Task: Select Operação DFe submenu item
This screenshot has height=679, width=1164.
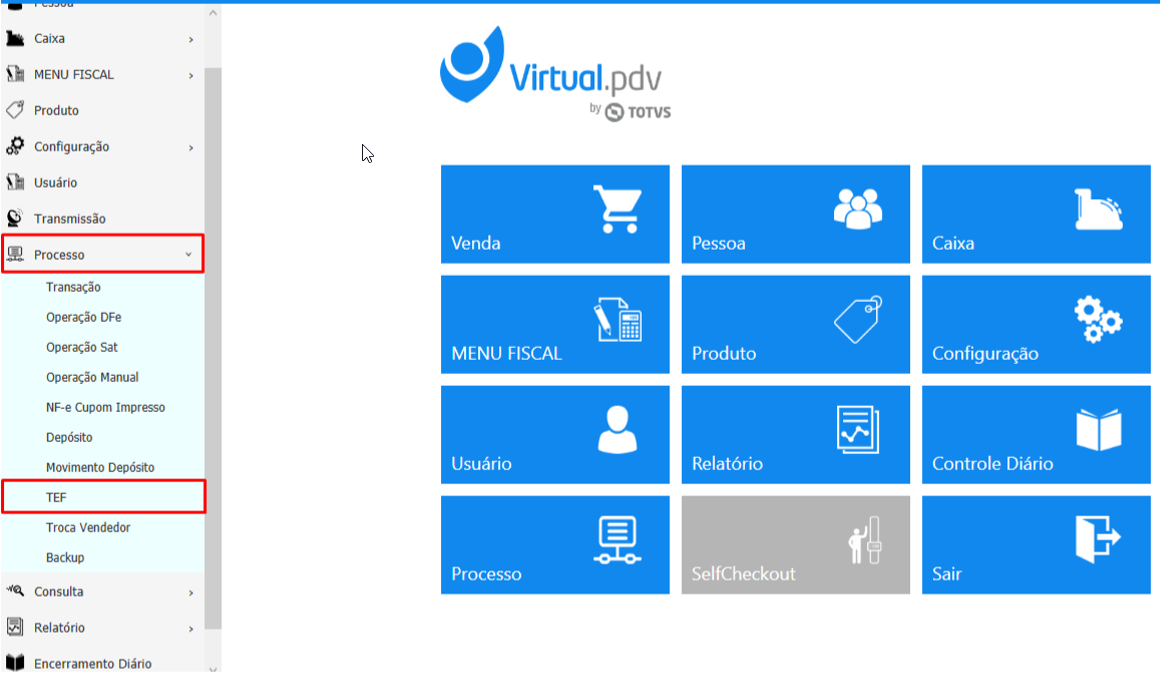Action: (83, 317)
